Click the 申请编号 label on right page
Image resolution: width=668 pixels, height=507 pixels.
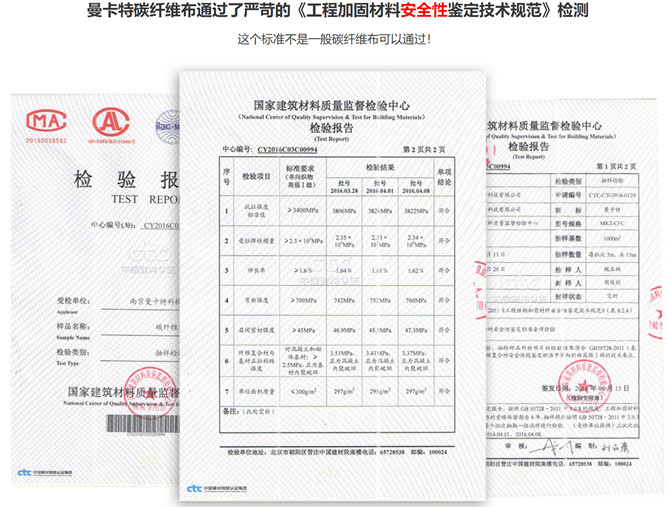tap(568, 195)
